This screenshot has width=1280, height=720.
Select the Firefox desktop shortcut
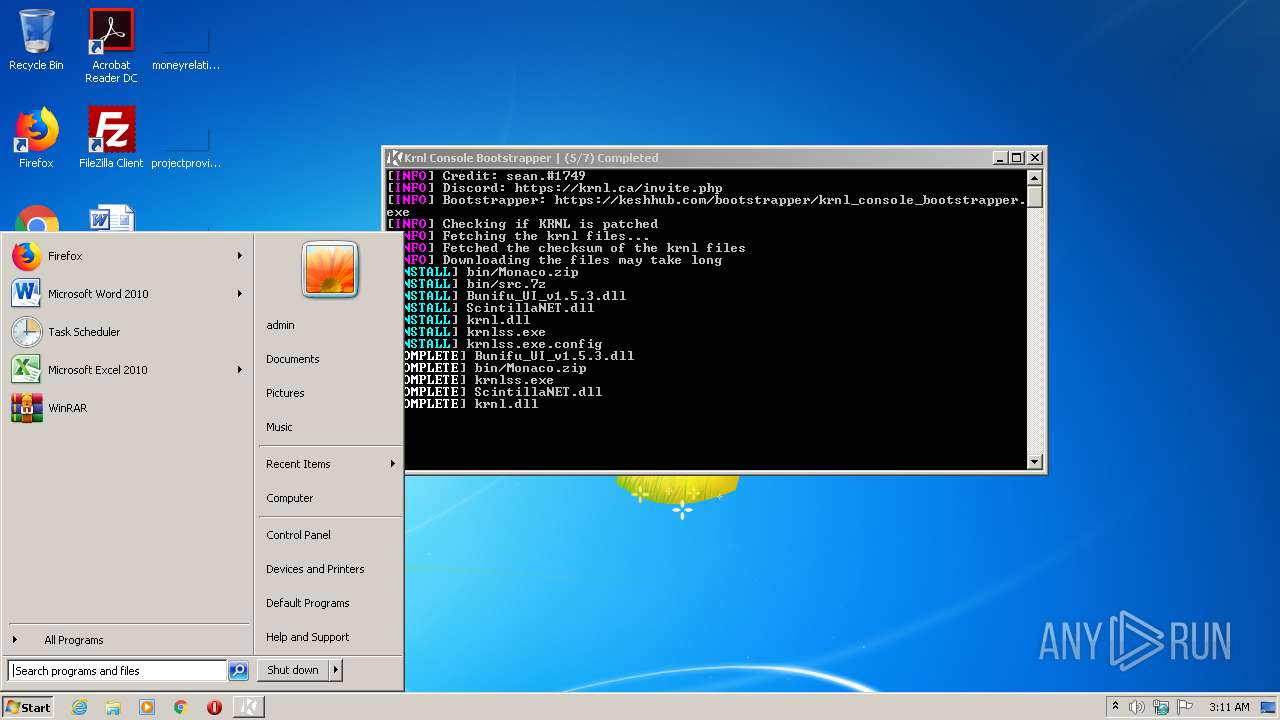[36, 138]
